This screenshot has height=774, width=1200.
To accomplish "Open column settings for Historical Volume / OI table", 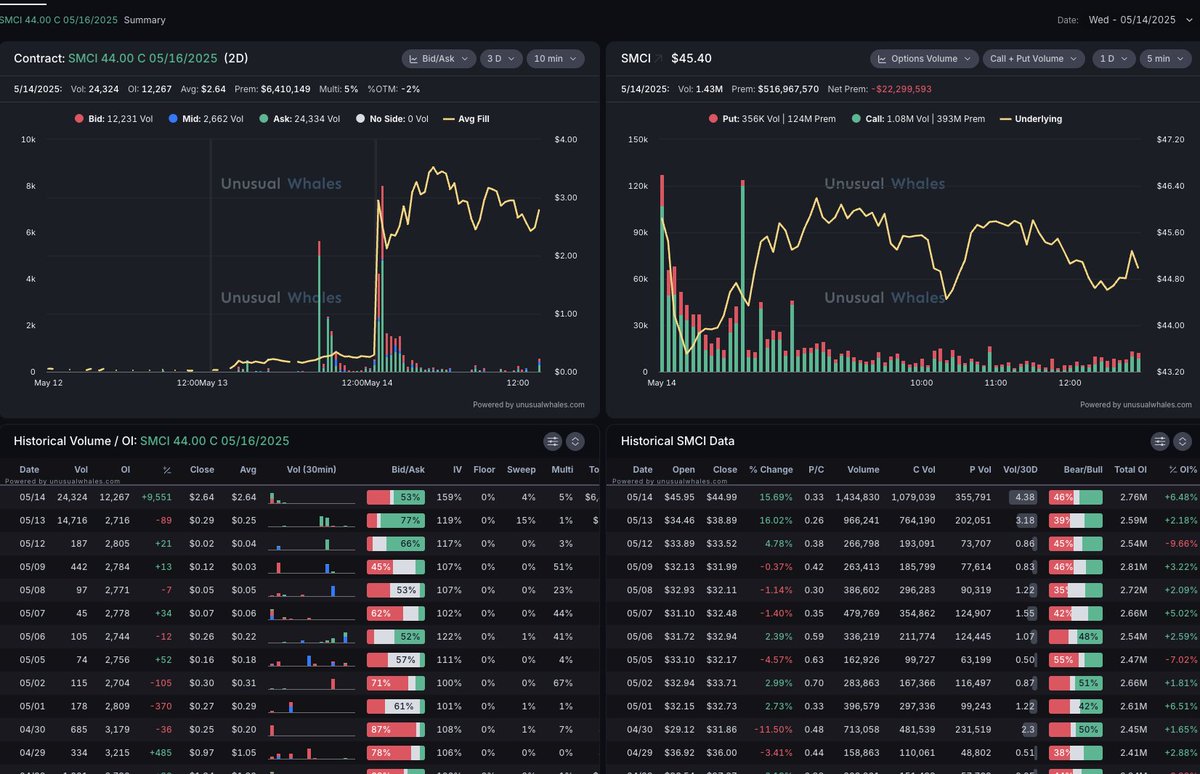I will (553, 441).
